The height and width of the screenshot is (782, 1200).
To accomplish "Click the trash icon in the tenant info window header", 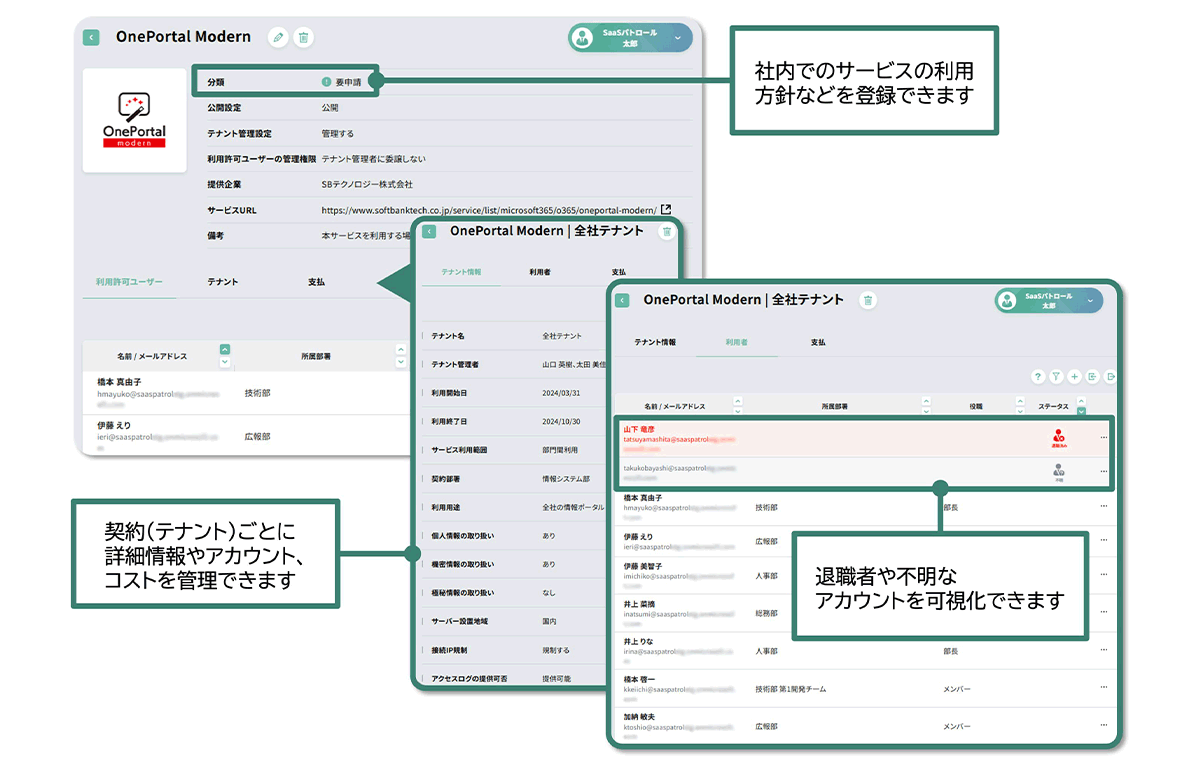I will tap(667, 231).
